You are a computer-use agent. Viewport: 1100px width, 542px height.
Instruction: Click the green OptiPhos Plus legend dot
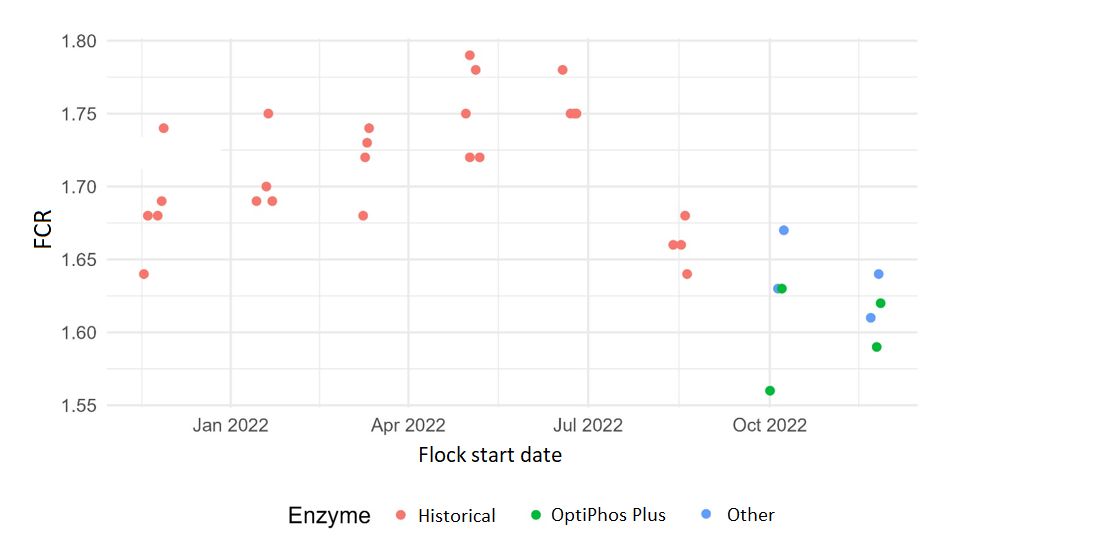tap(535, 515)
